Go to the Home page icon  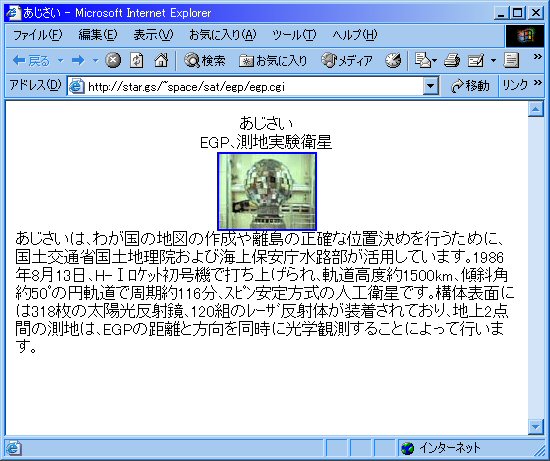(x=161, y=60)
